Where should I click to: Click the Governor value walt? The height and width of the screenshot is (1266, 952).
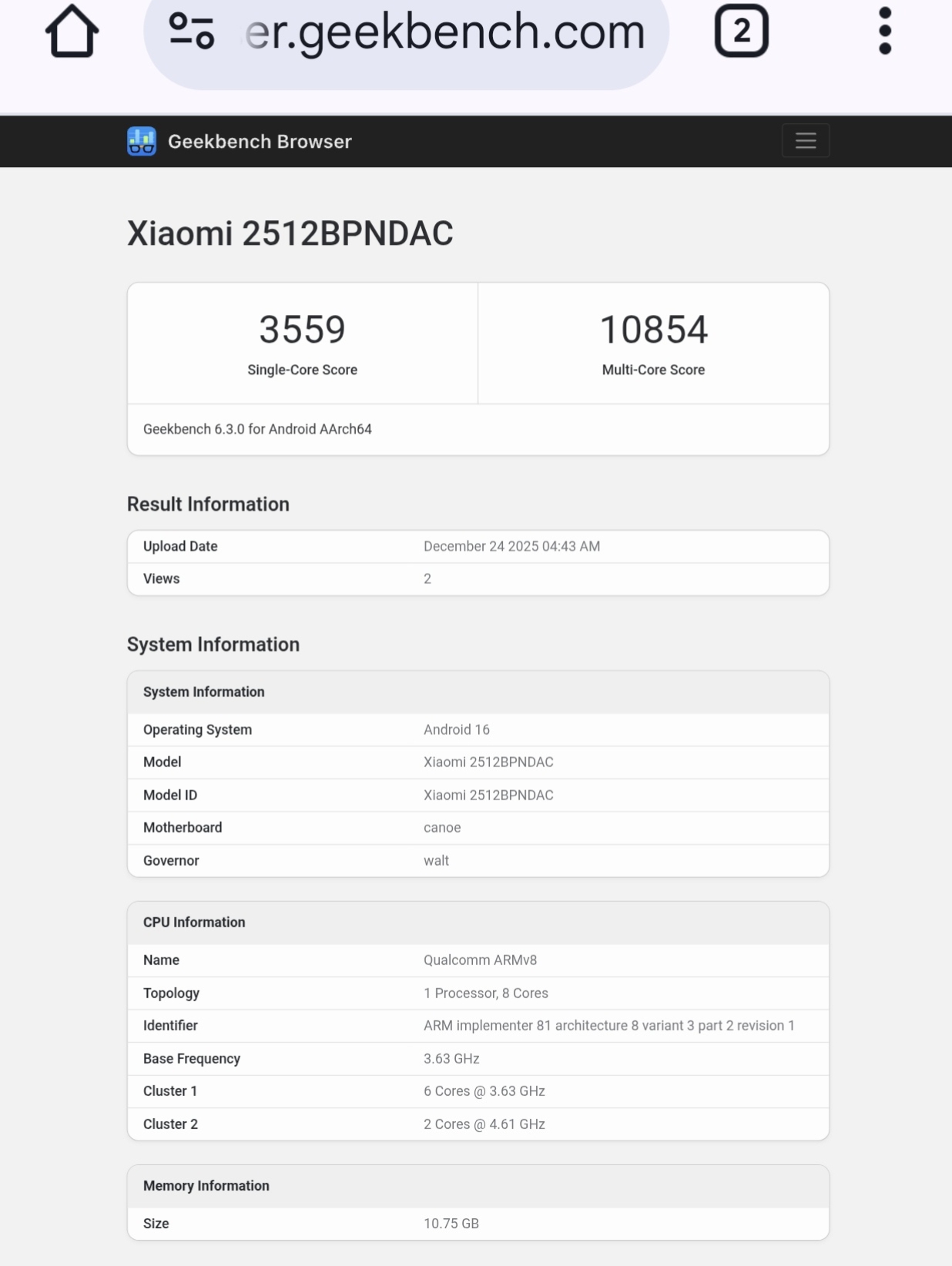point(436,861)
